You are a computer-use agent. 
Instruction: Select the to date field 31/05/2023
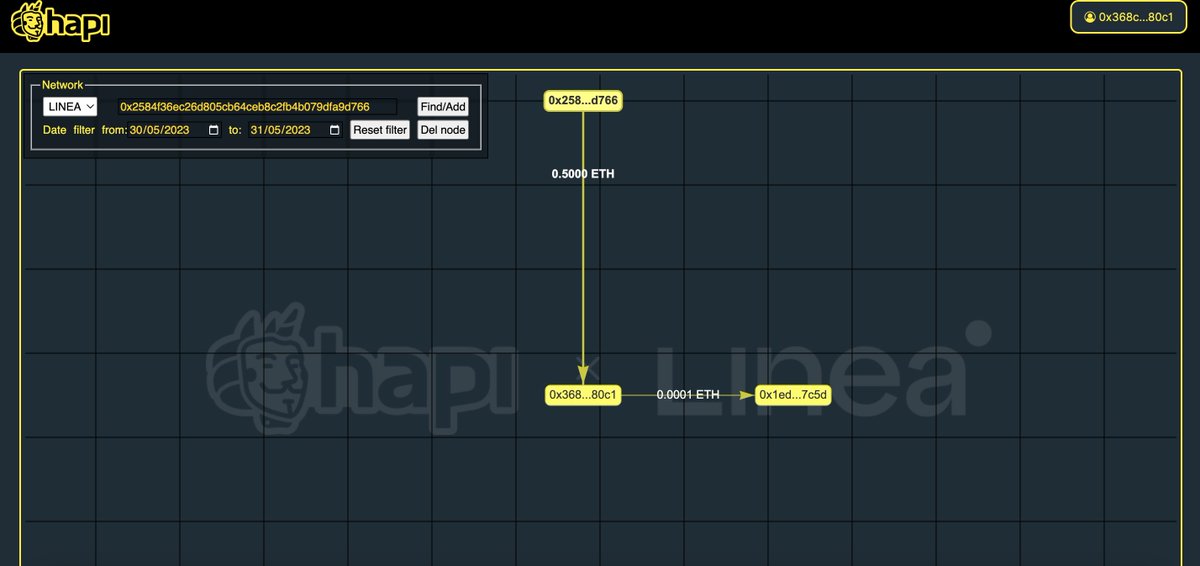[x=295, y=130]
